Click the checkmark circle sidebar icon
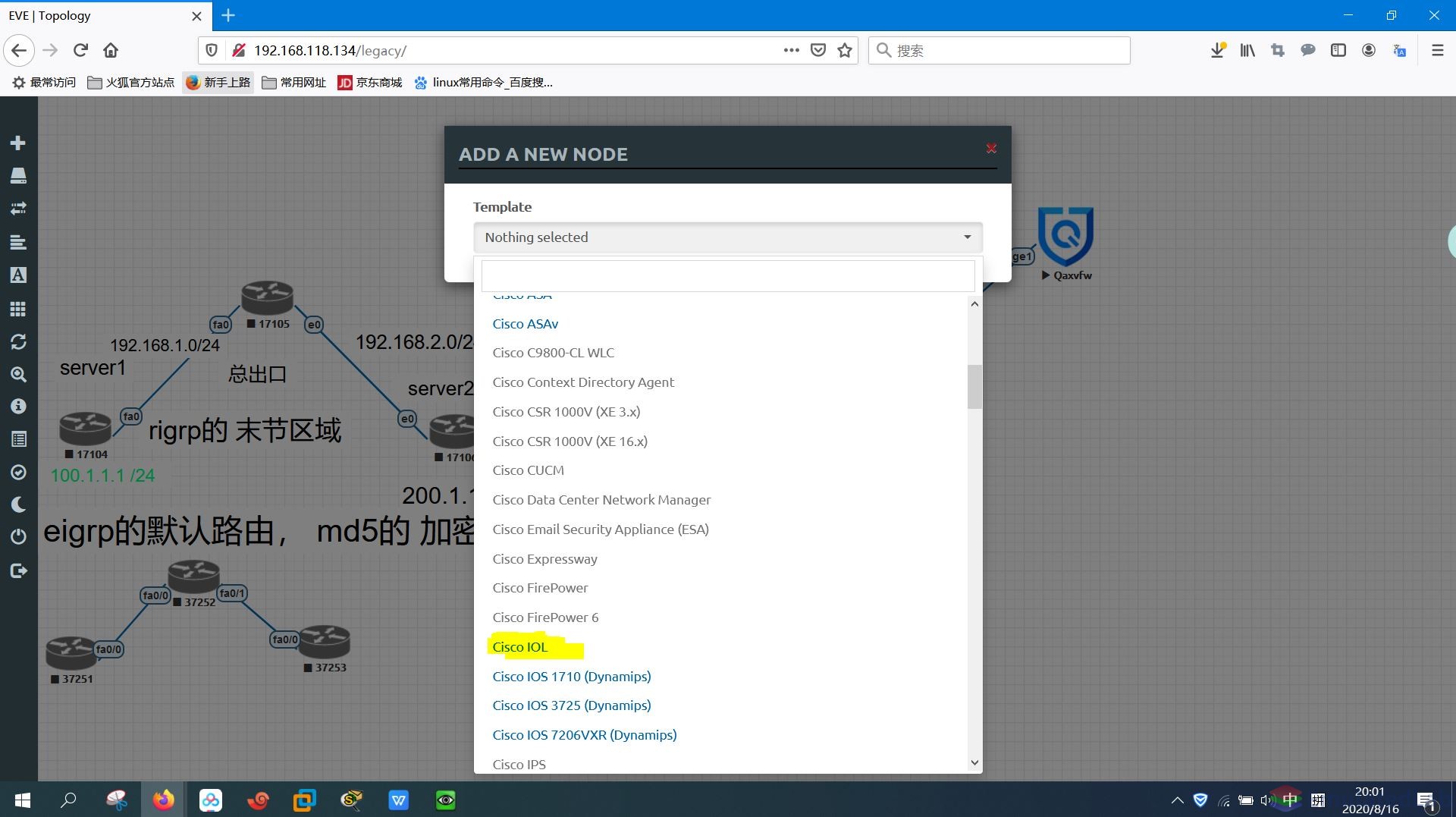 (18, 473)
